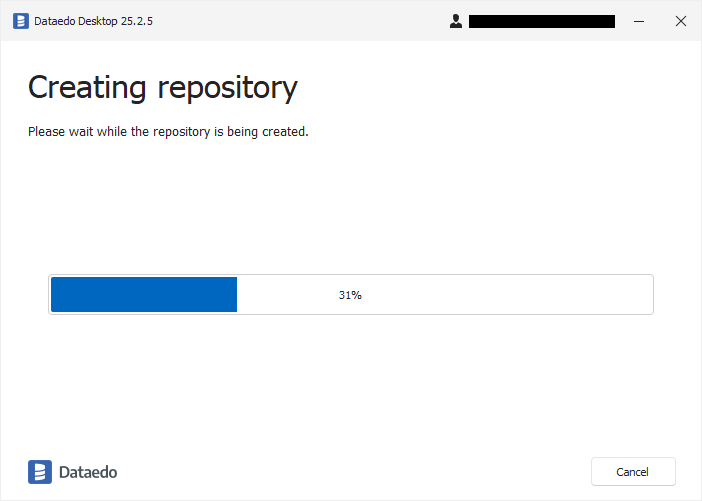702x501 pixels.
Task: Click the blacked-out username next to the user icon
Action: coord(542,21)
